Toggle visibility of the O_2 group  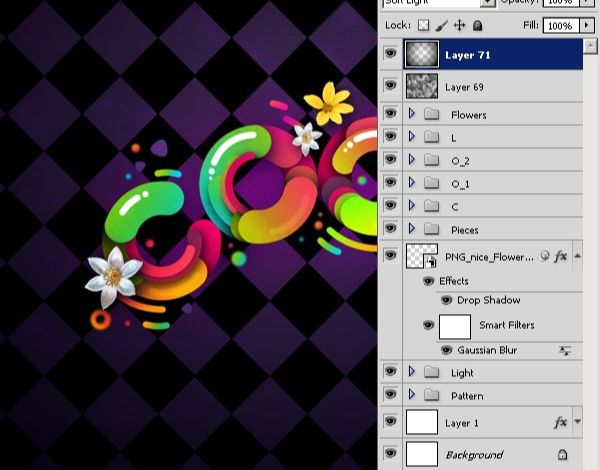point(390,159)
